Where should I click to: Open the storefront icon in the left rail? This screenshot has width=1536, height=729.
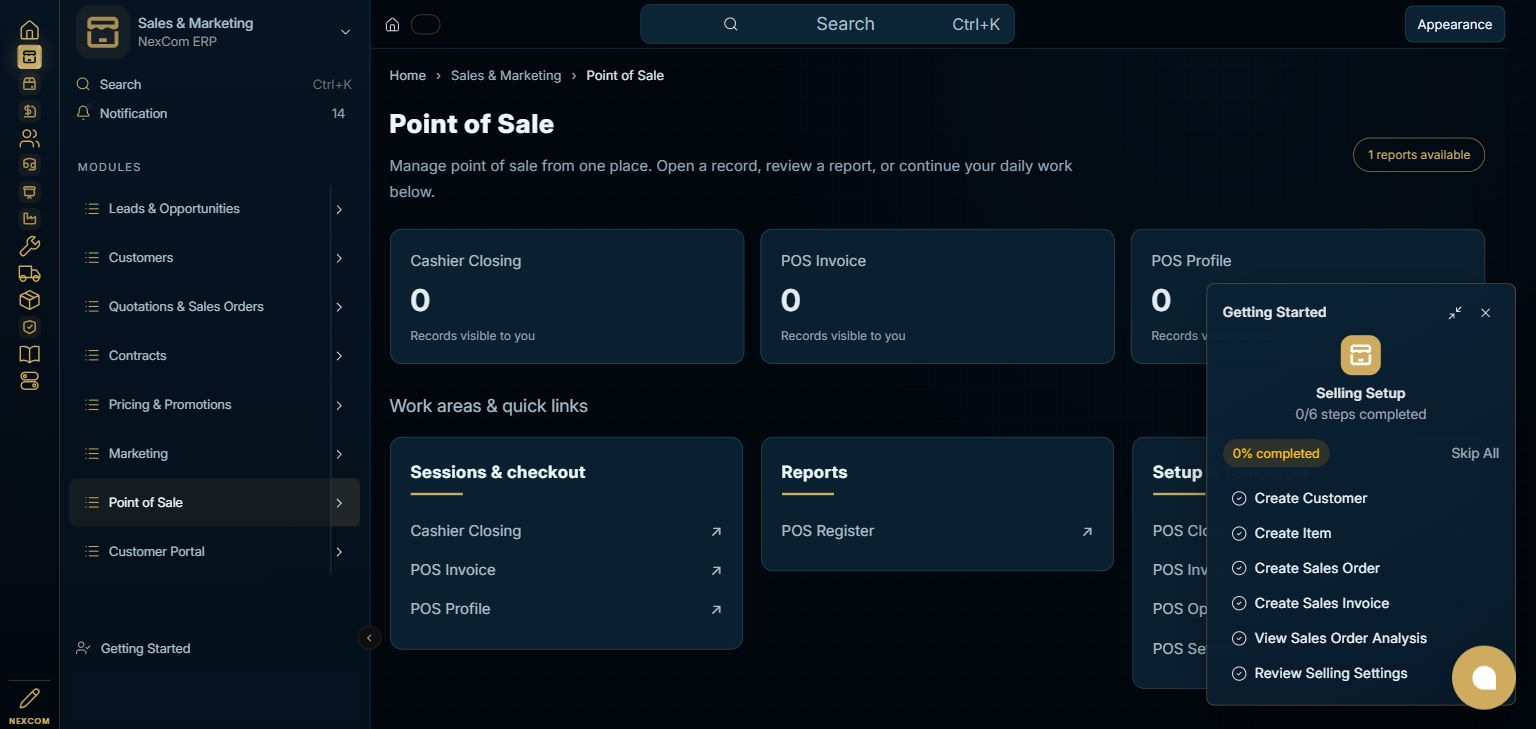point(30,84)
